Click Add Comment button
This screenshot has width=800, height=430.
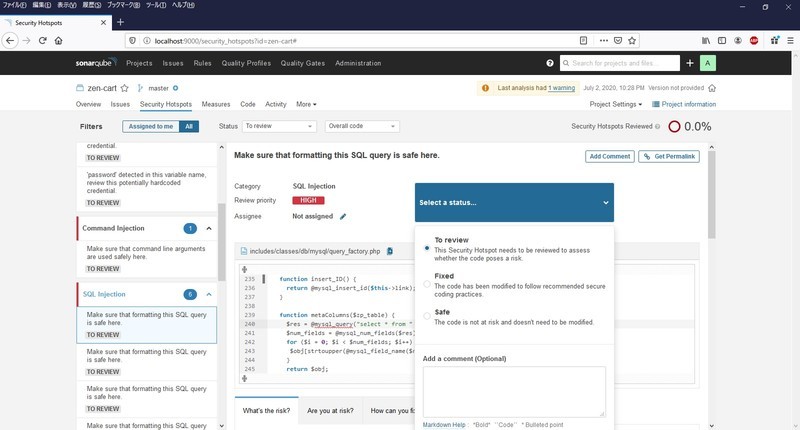click(x=610, y=157)
